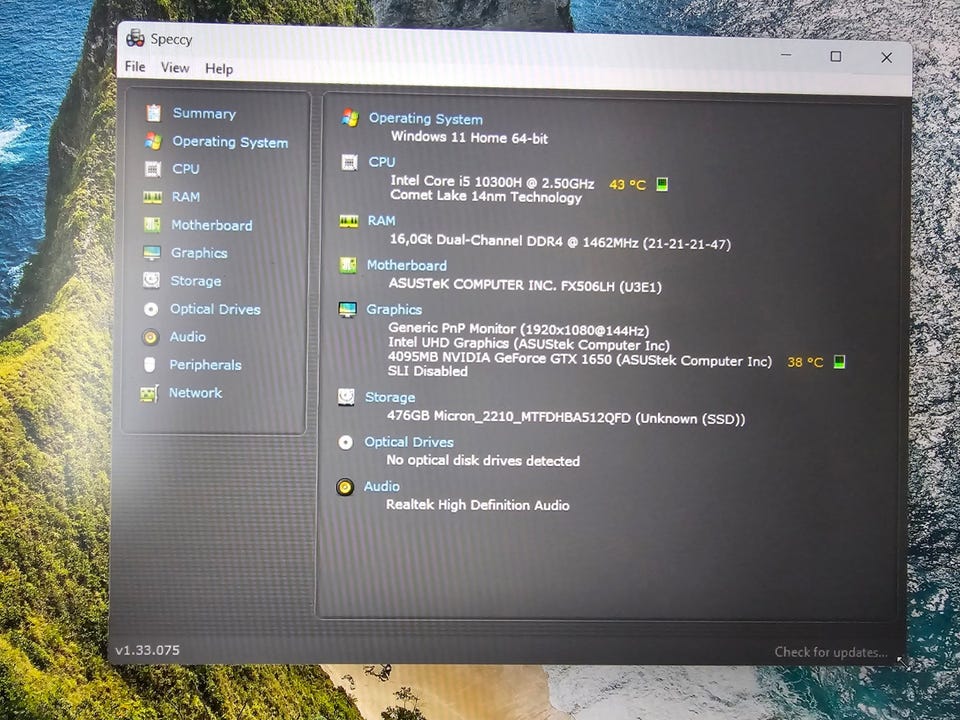Click the Audio speaker icon in sidebar
Screen dimensions: 960x720
150,337
